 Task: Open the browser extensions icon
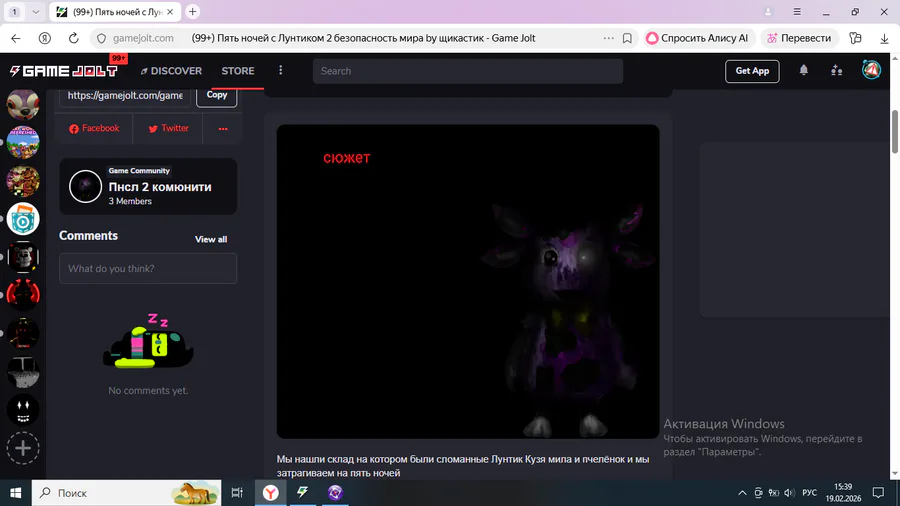(x=855, y=38)
